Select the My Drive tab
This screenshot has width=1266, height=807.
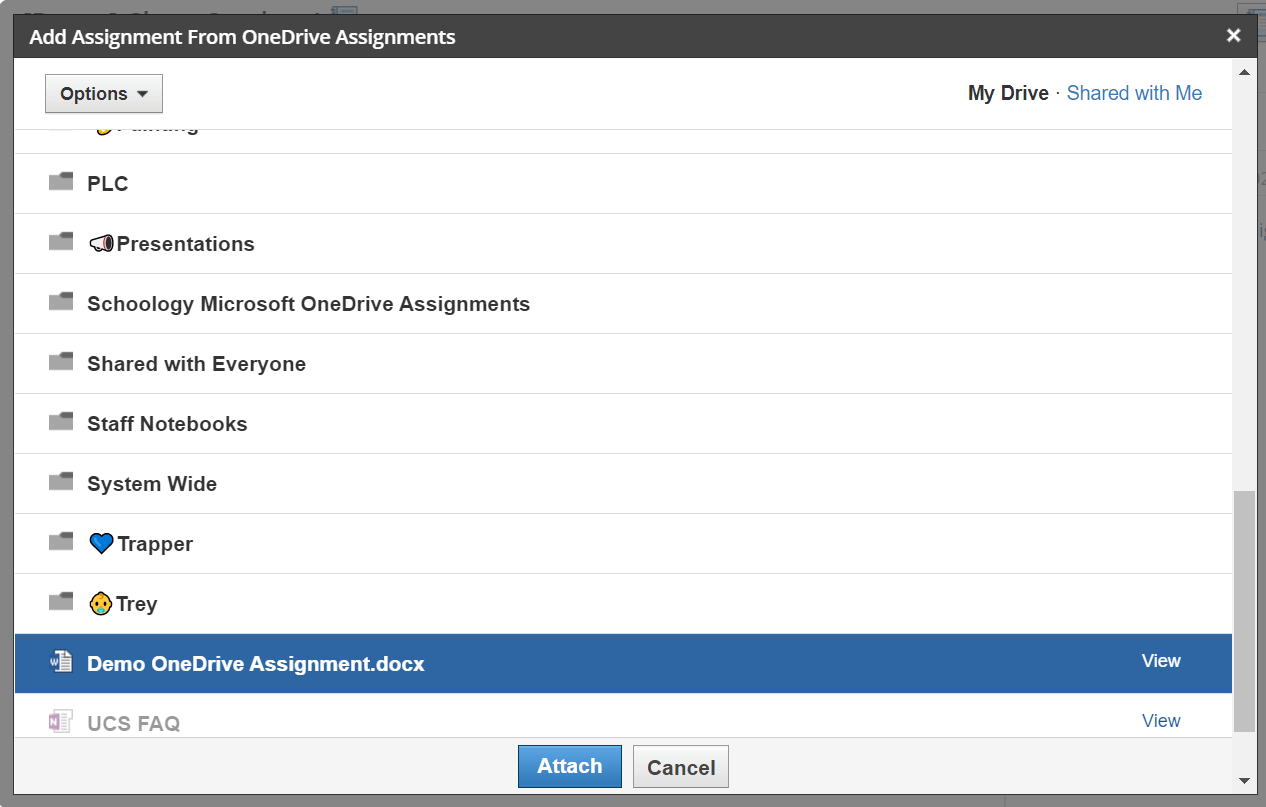pos(1007,93)
